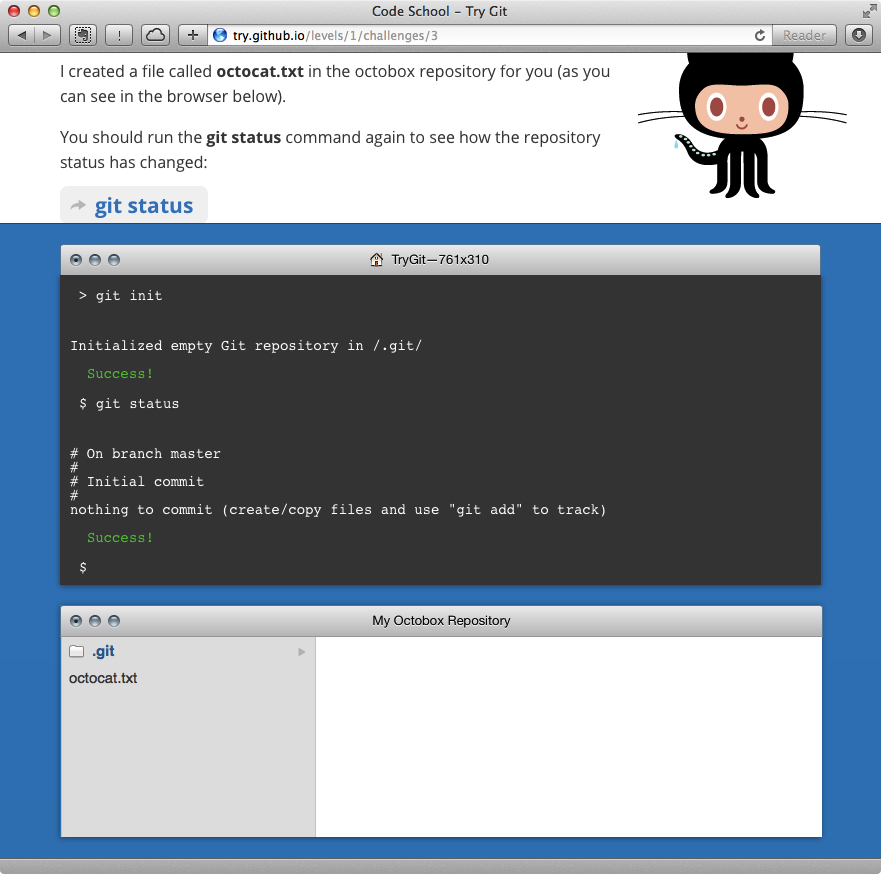Click the globe site icon in the address bar
The width and height of the screenshot is (881, 874).
[220, 35]
